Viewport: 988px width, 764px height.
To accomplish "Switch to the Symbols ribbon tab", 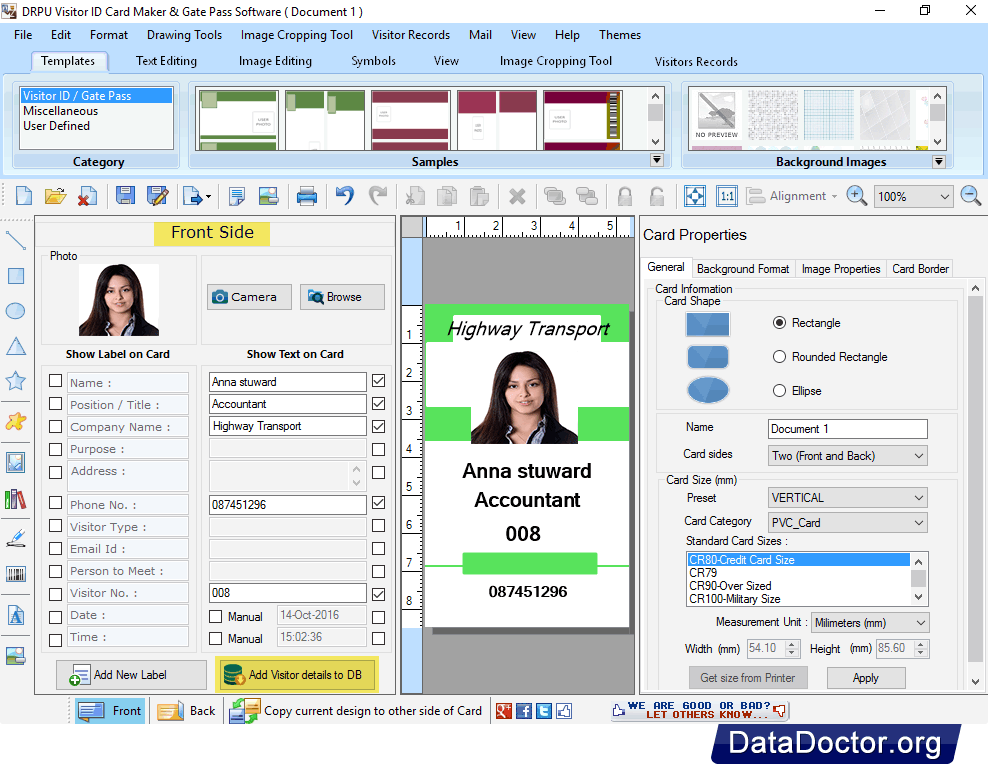I will click(373, 61).
